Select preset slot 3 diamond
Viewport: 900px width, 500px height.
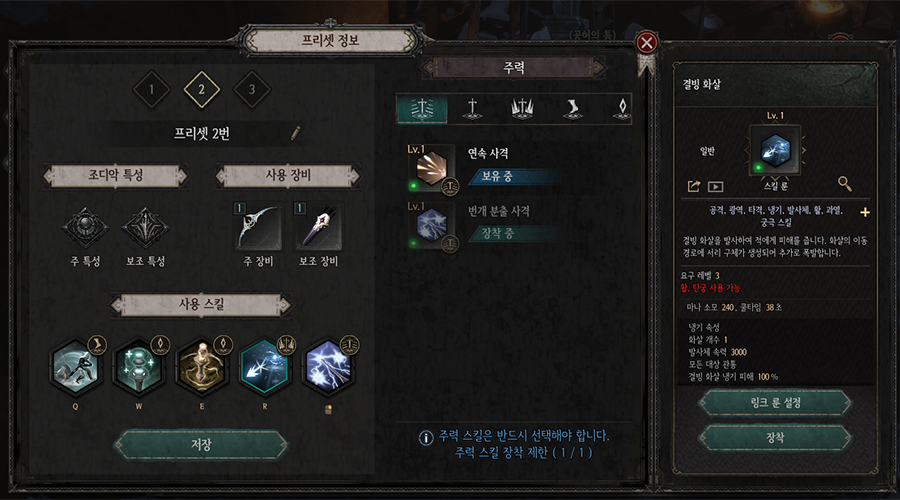[252, 90]
